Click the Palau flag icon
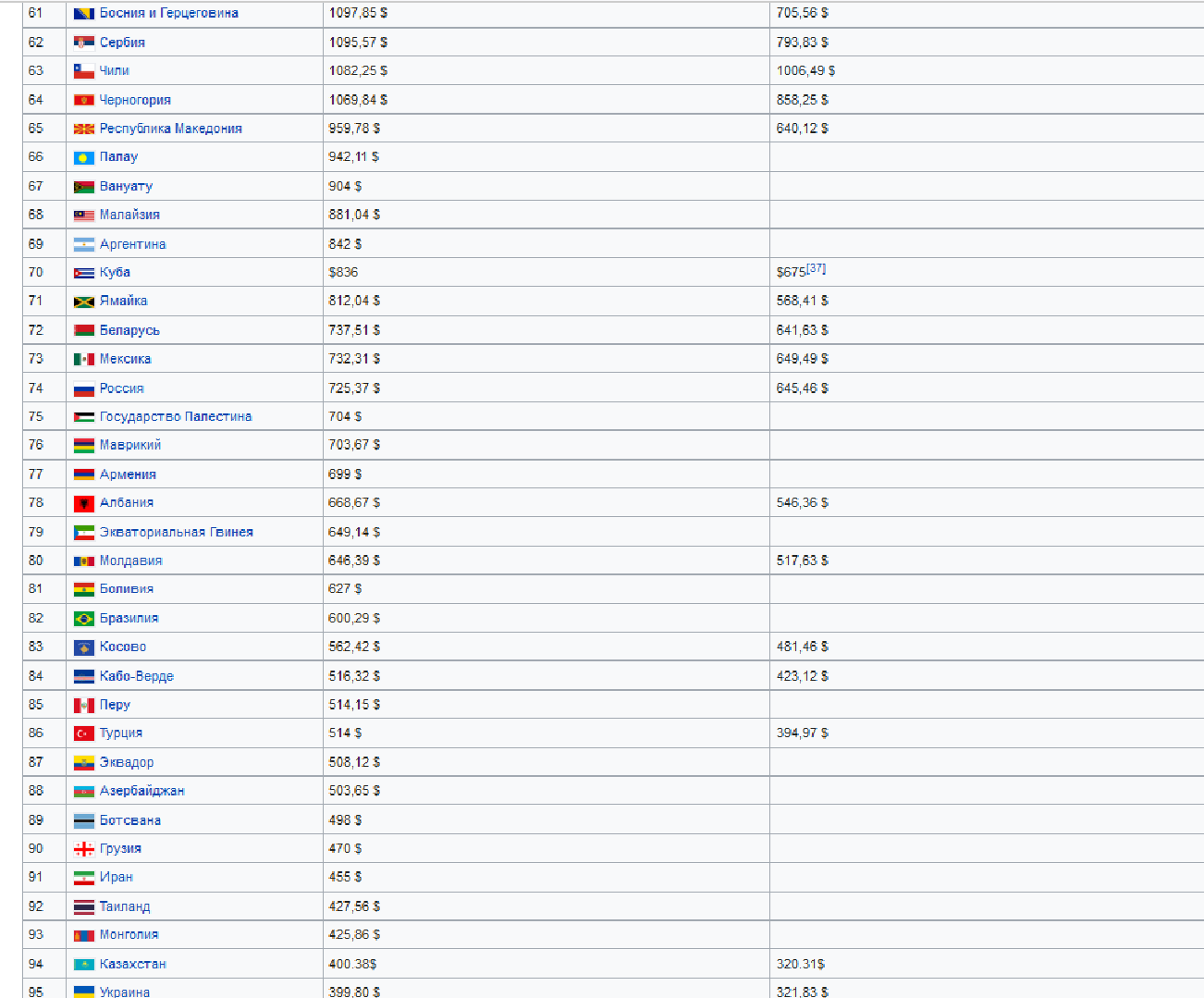The width and height of the screenshot is (1204, 998). pyautogui.click(x=83, y=157)
